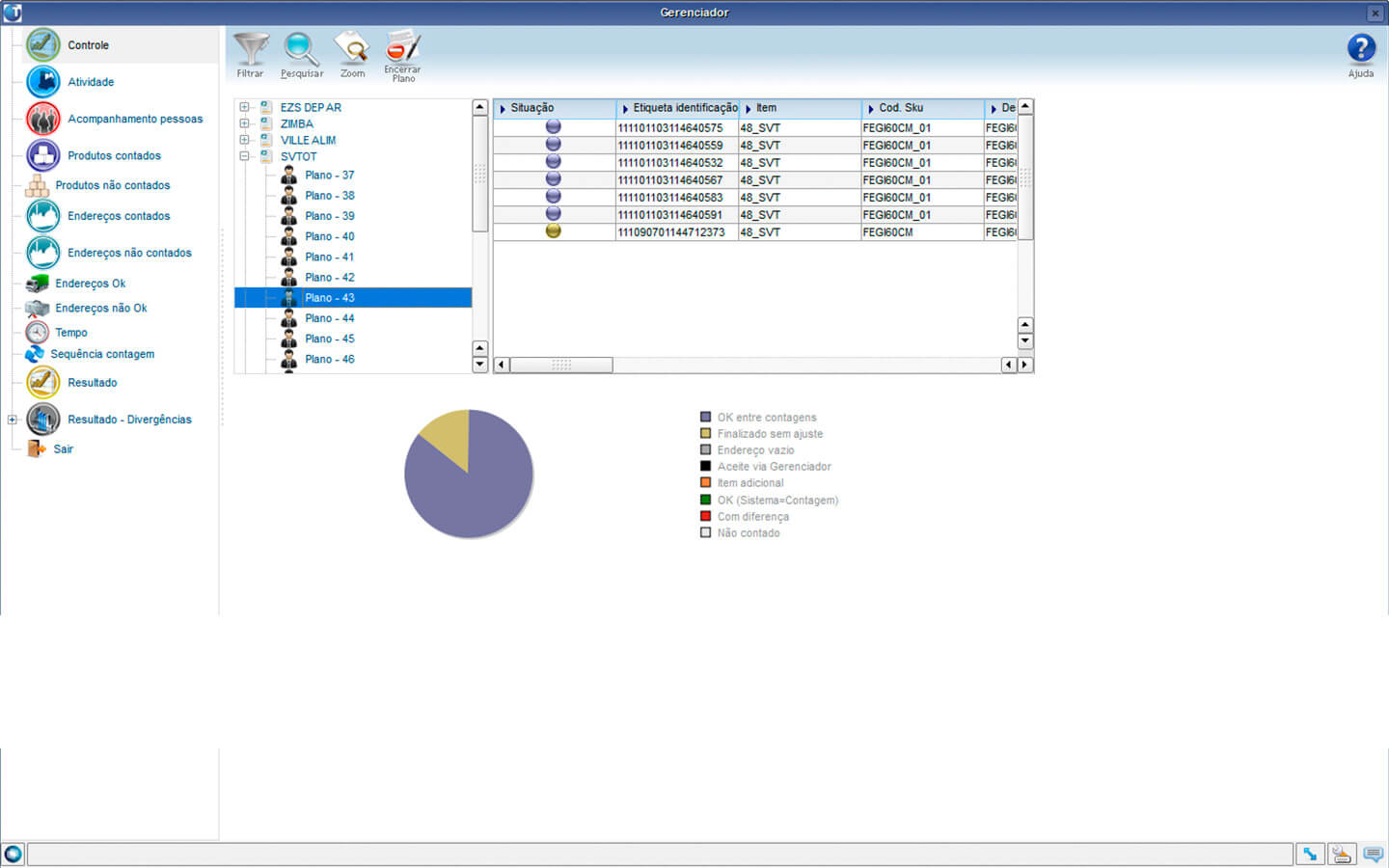Select the VILLE ALIM tree label
This screenshot has height=868, width=1389.
308,141
